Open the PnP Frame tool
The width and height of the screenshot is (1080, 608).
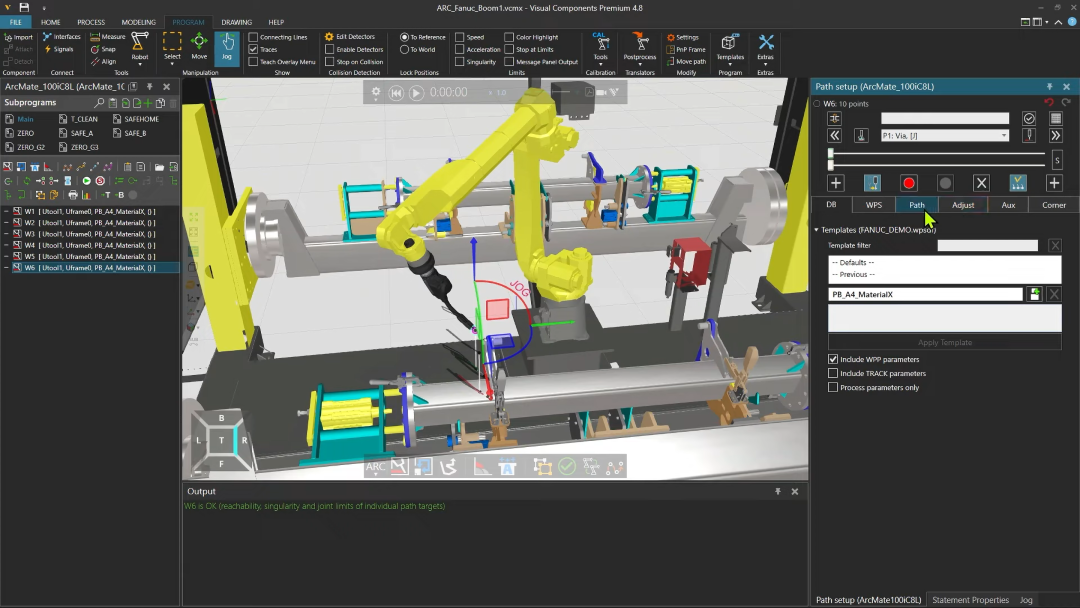(686, 50)
